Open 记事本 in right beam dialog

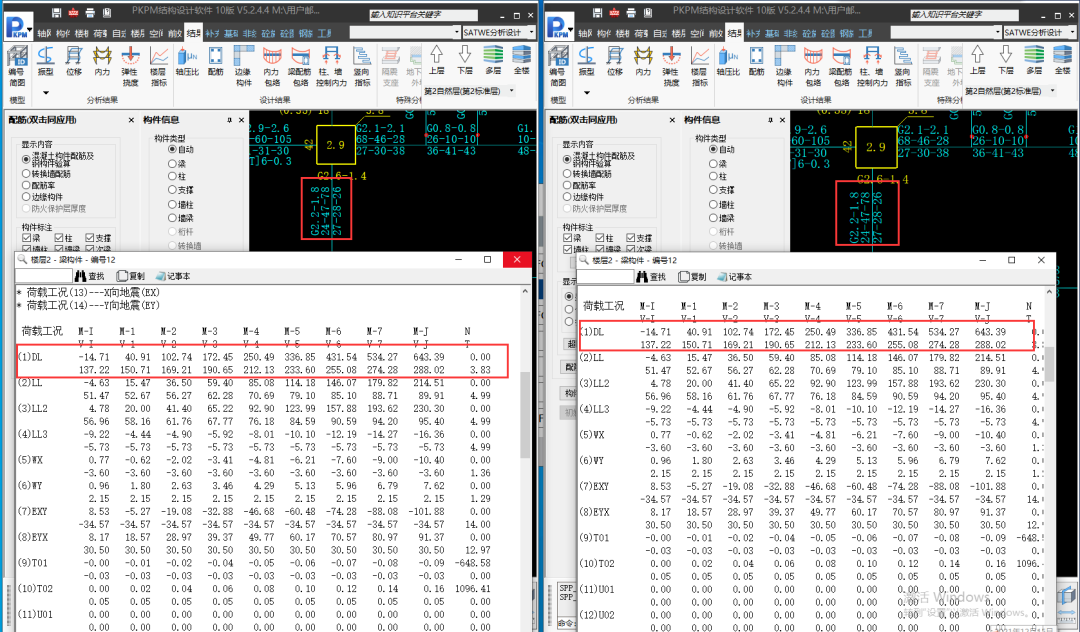[x=734, y=277]
